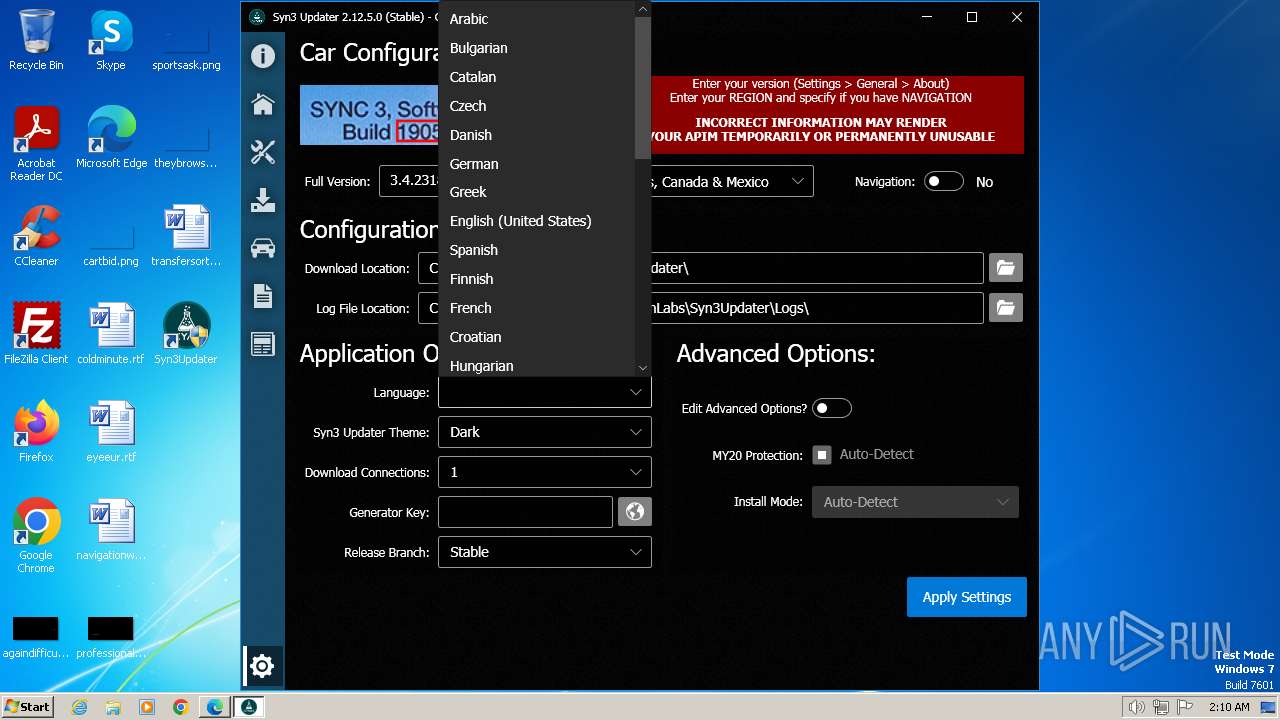The width and height of the screenshot is (1280, 720).
Task: Go to Home page in sidebar
Action: (263, 104)
